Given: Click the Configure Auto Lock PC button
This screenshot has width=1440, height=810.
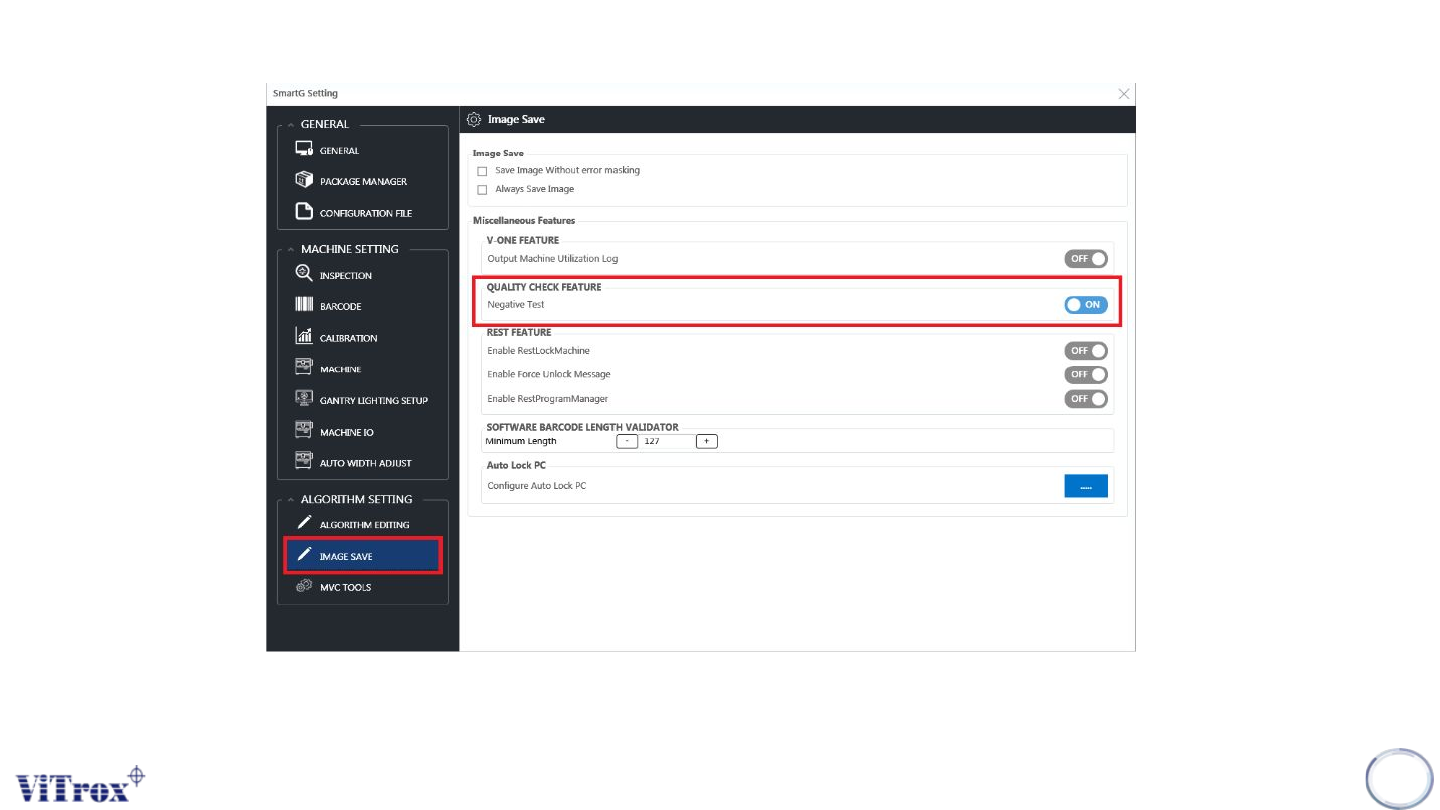Looking at the screenshot, I should (x=1086, y=486).
